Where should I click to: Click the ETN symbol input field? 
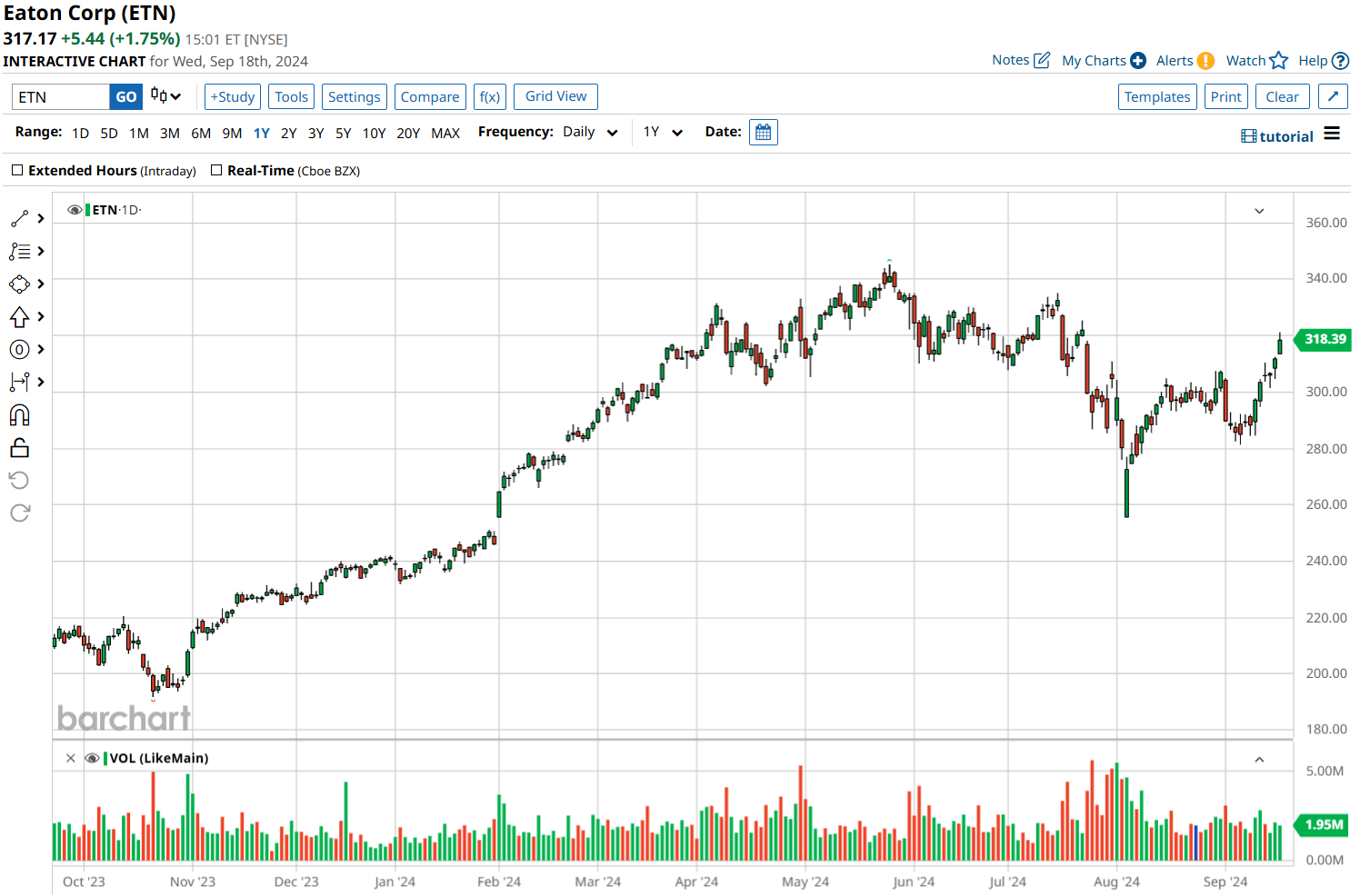60,97
